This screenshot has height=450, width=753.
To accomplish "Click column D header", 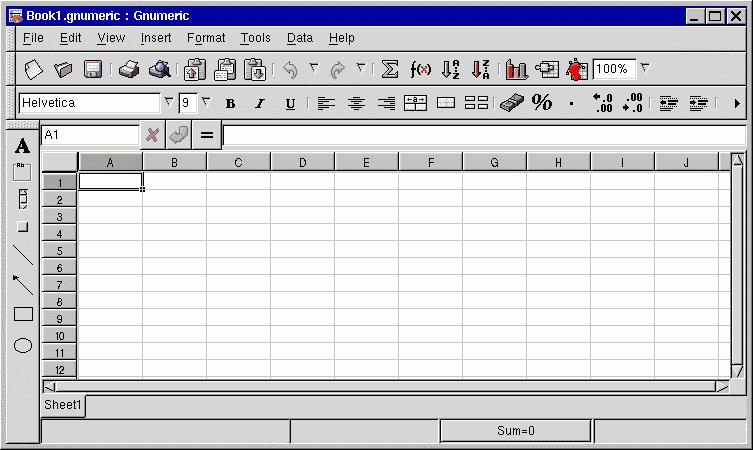I will (302, 162).
